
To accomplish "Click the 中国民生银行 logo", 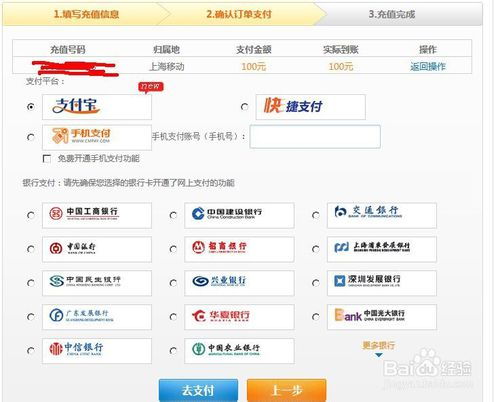I will [x=97, y=283].
